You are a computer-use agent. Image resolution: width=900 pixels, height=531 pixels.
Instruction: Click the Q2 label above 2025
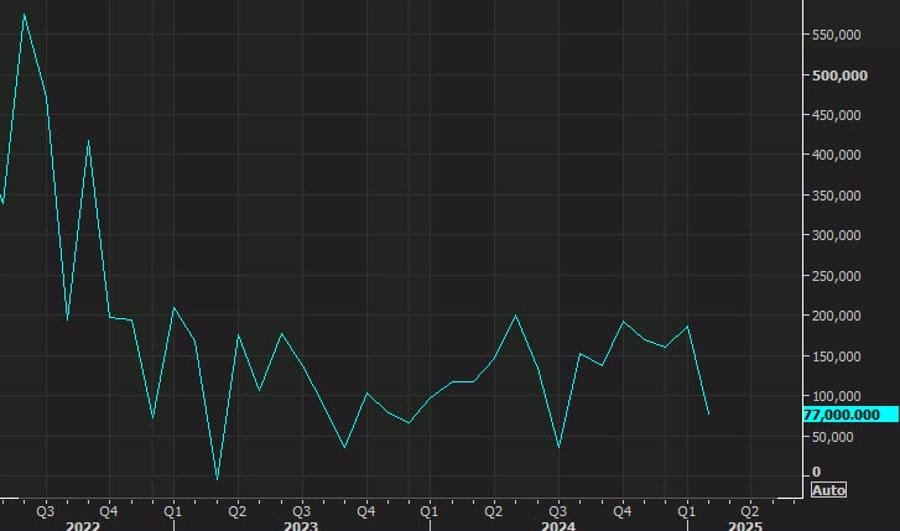click(x=750, y=509)
